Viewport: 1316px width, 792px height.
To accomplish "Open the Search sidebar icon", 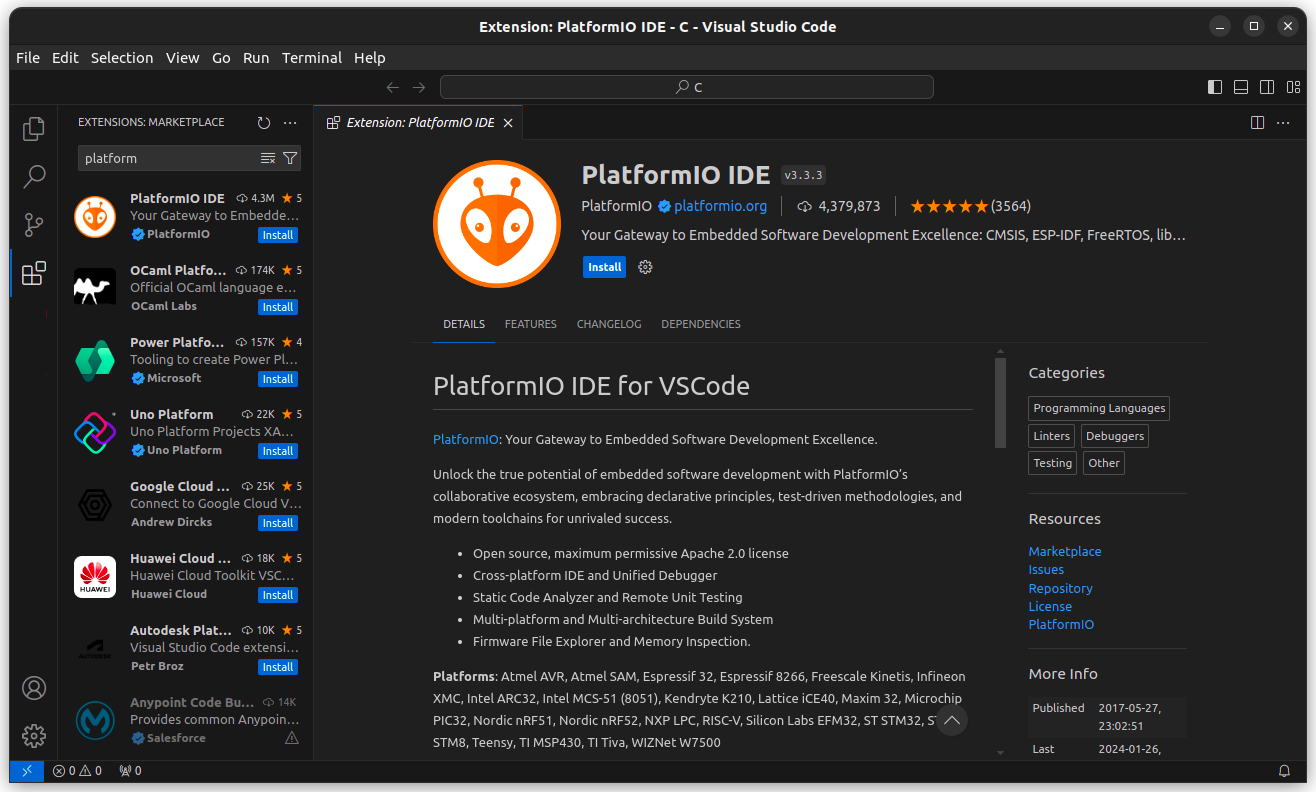I will click(x=33, y=176).
